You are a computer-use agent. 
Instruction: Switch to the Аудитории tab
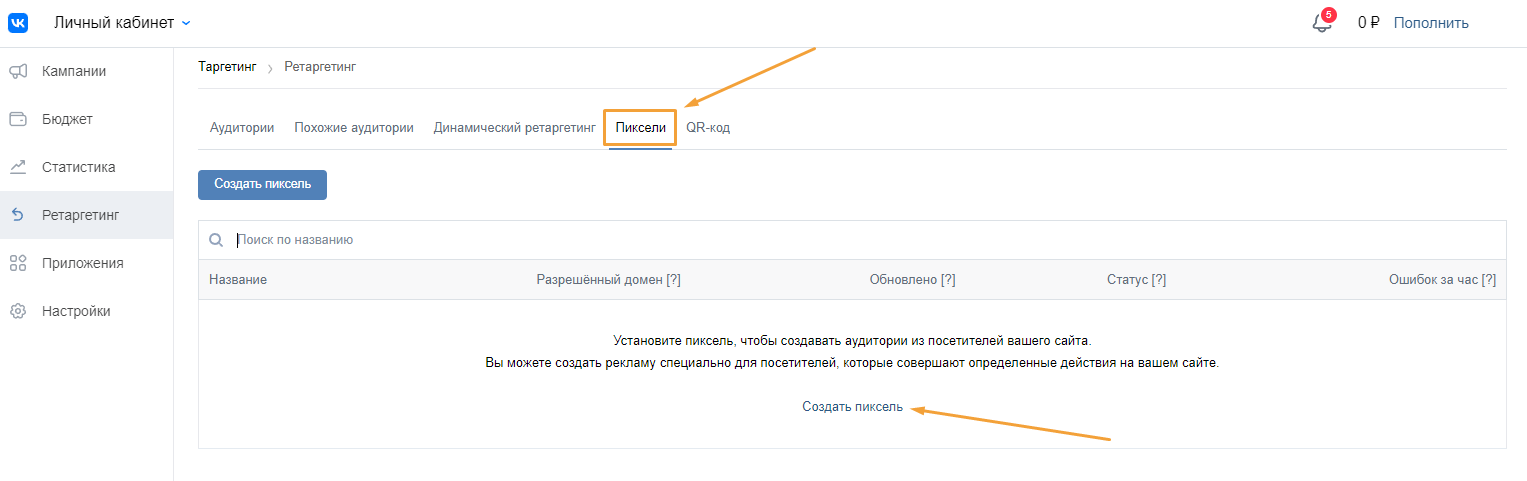(x=242, y=128)
